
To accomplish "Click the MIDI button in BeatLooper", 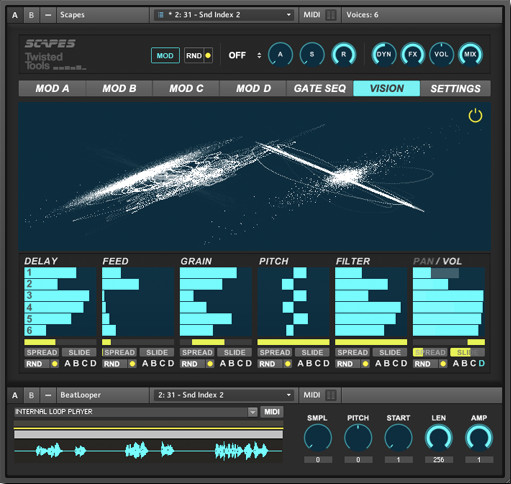I will (272, 412).
